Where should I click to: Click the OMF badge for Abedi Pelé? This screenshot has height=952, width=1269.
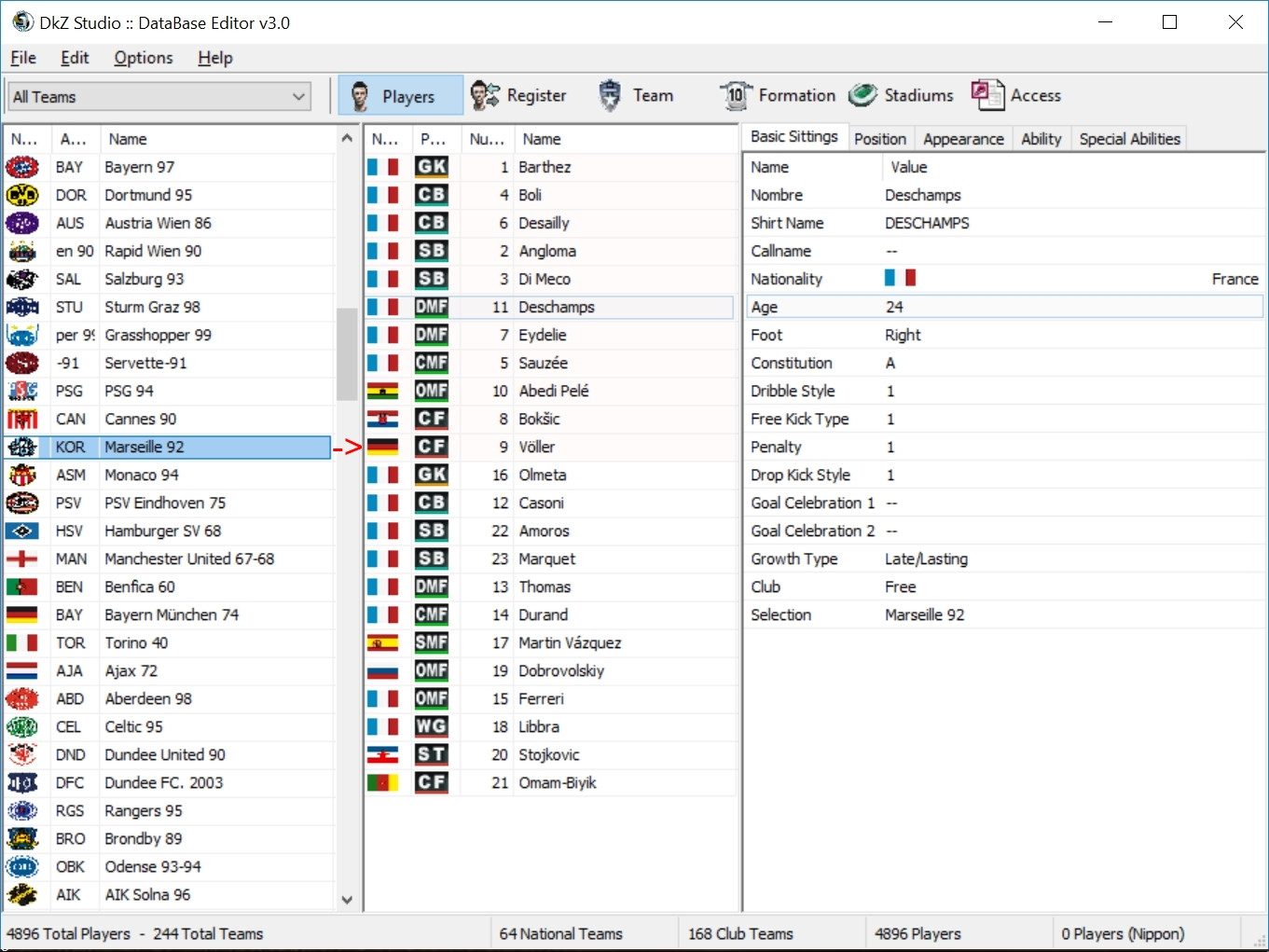click(x=432, y=391)
